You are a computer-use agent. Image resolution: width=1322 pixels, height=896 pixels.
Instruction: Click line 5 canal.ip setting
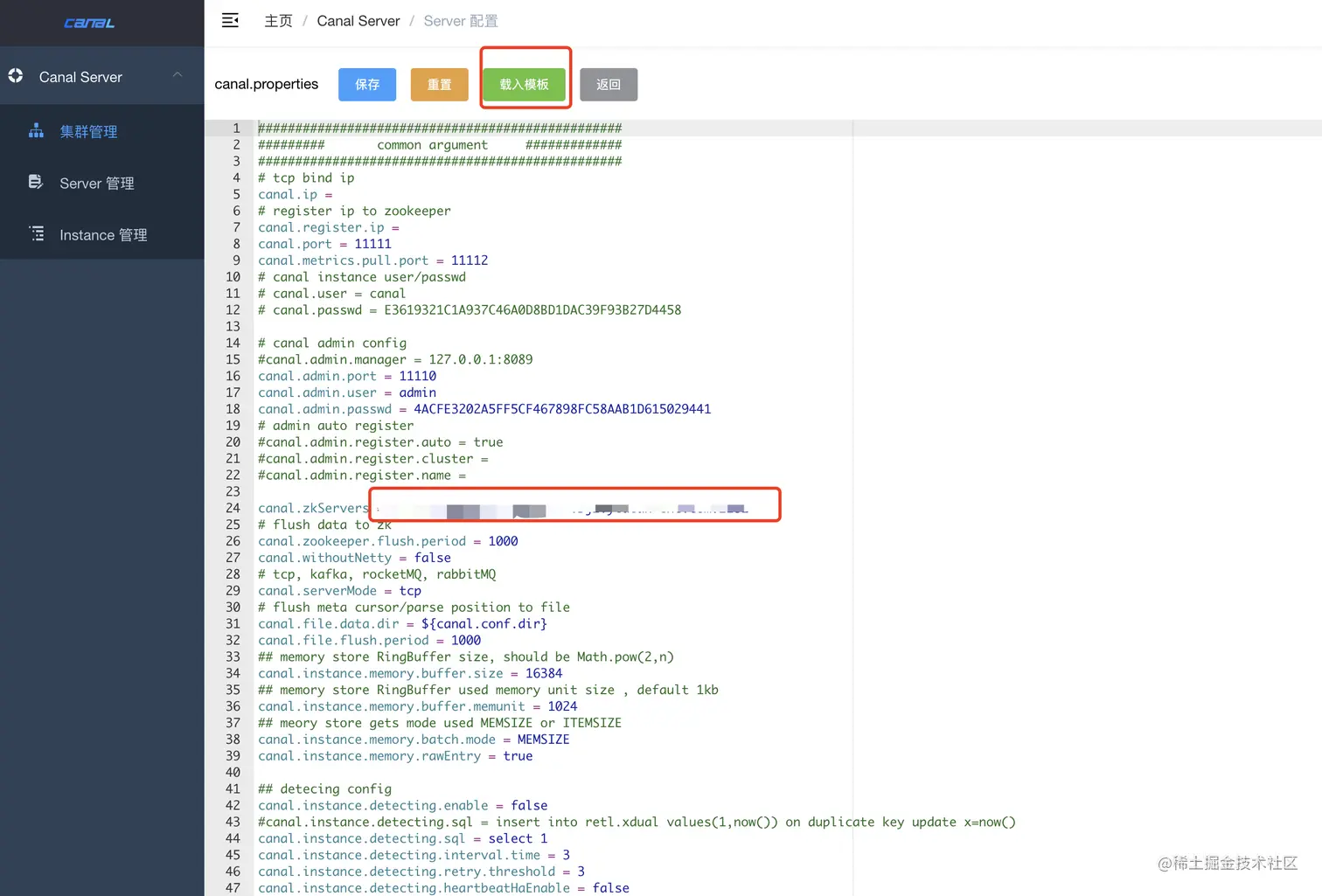tap(296, 194)
